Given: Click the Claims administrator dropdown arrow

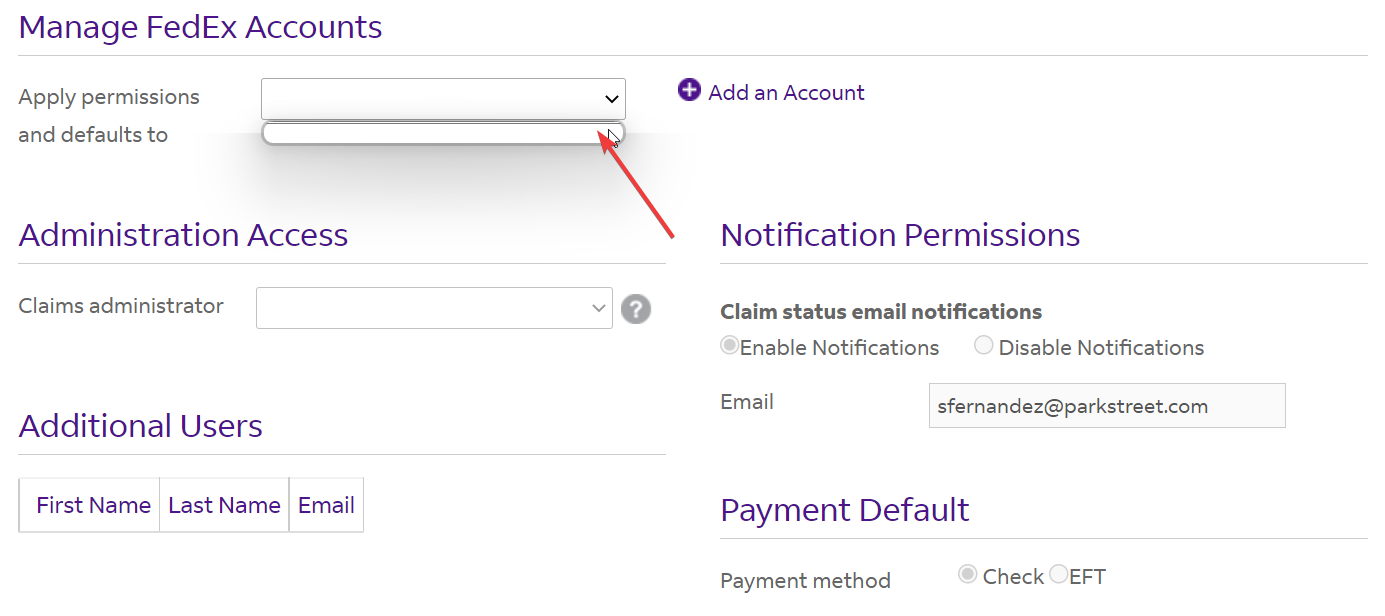Looking at the screenshot, I should 598,308.
